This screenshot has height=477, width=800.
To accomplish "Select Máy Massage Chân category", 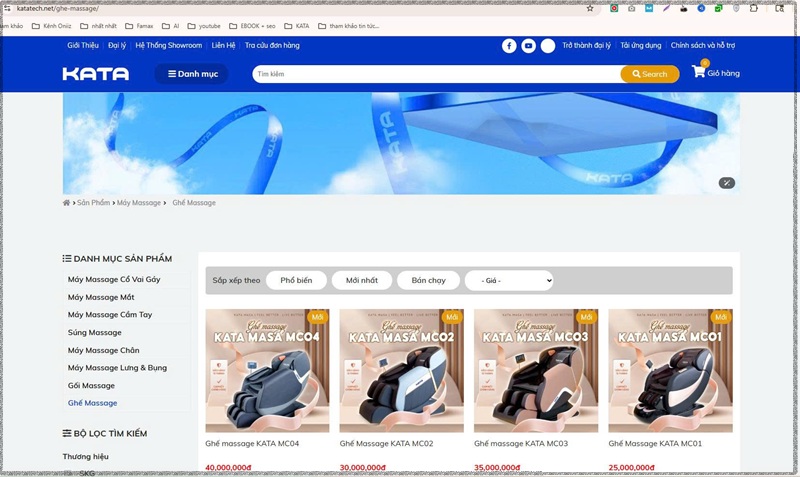I will click(x=103, y=350).
